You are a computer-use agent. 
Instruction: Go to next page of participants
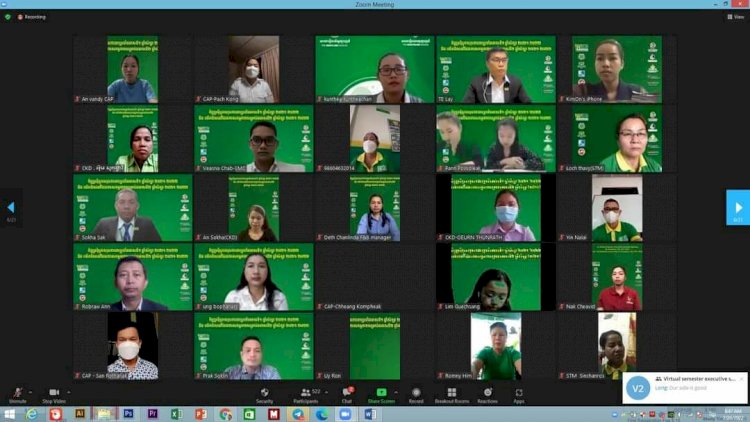pyautogui.click(x=738, y=208)
